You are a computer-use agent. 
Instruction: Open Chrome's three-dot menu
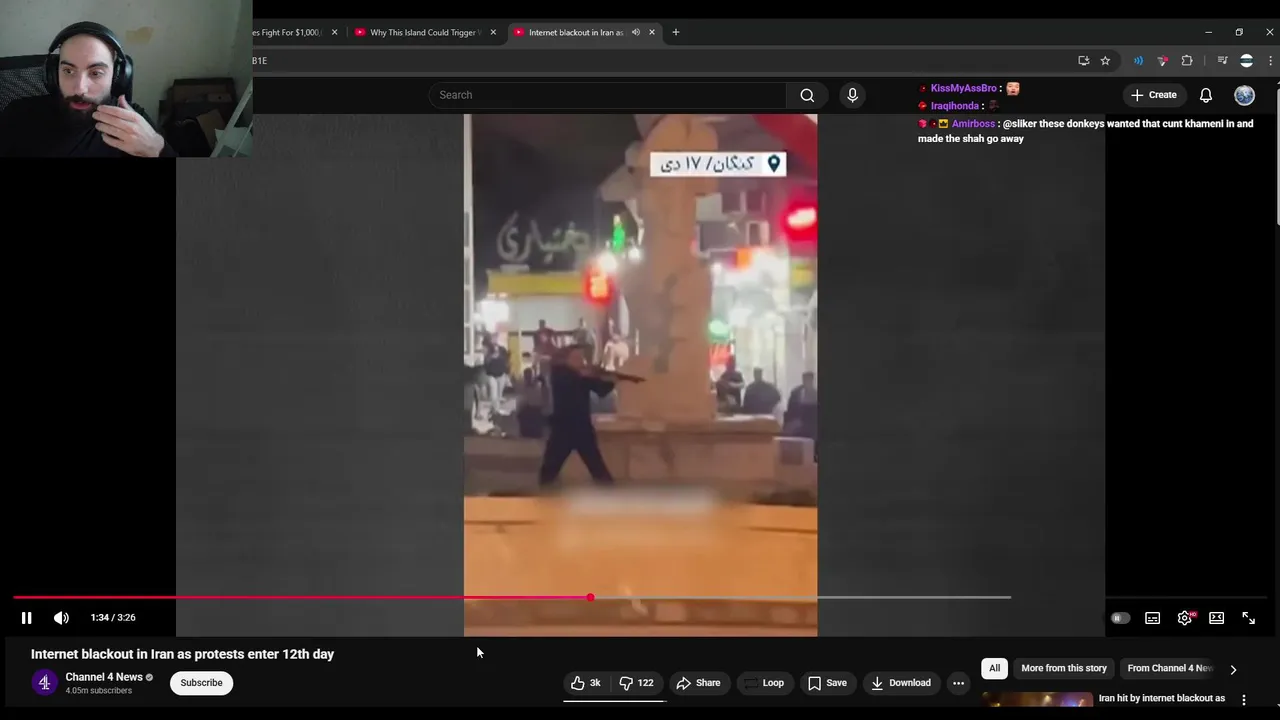coord(1270,61)
